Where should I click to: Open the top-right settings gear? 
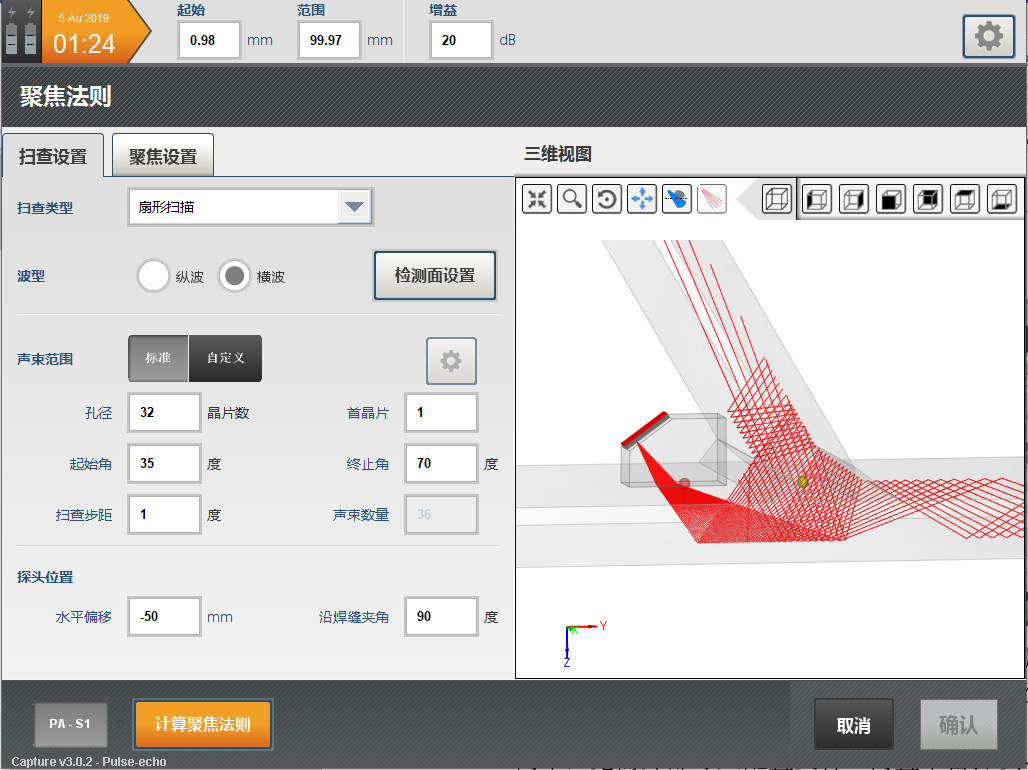tap(987, 38)
